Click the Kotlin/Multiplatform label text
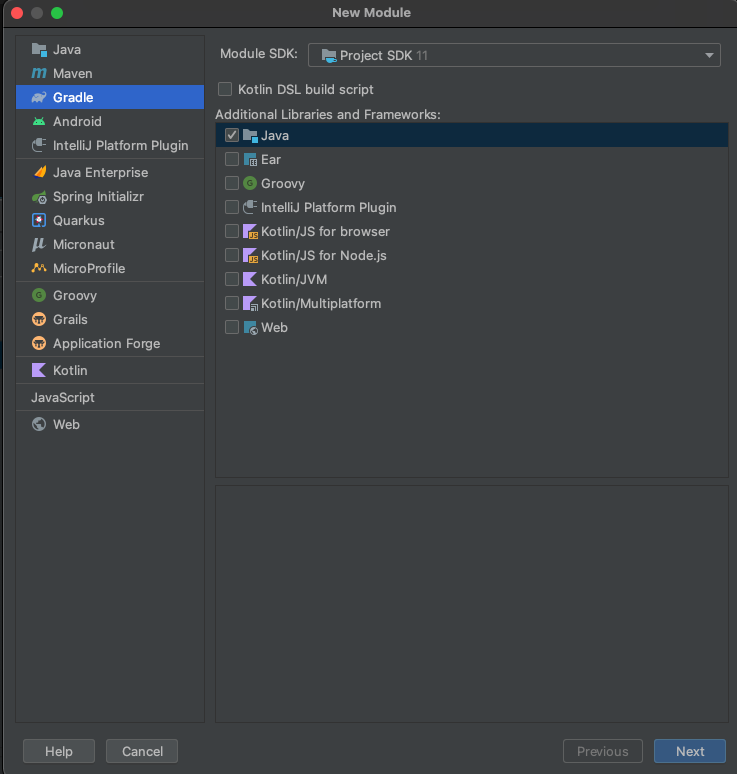This screenshot has height=774, width=737. click(321, 304)
